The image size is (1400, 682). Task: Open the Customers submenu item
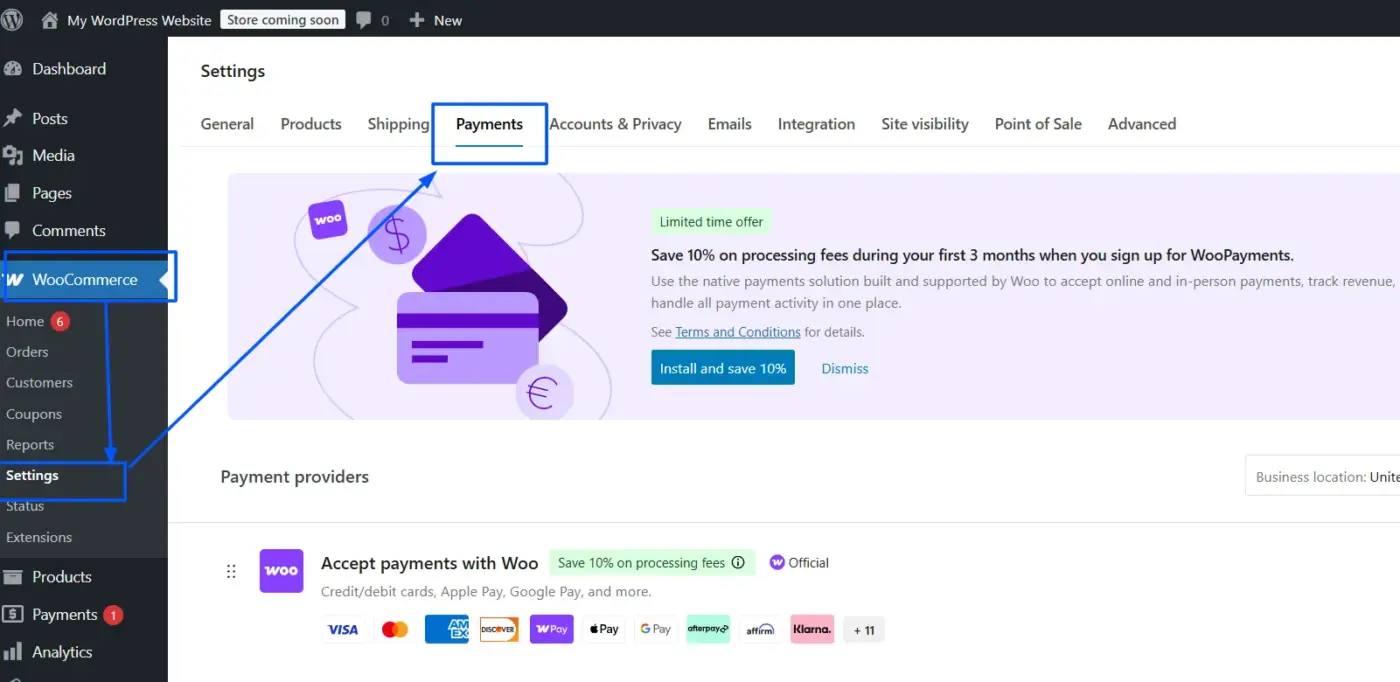coord(39,383)
